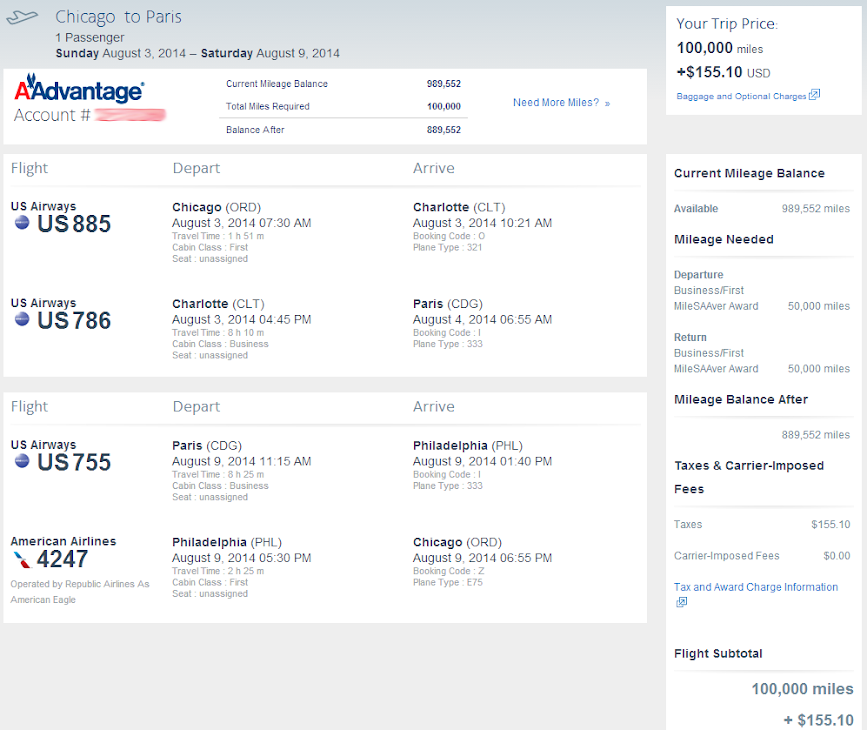This screenshot has height=730, width=867.
Task: Click the AAdvantage logo
Action: (79, 88)
